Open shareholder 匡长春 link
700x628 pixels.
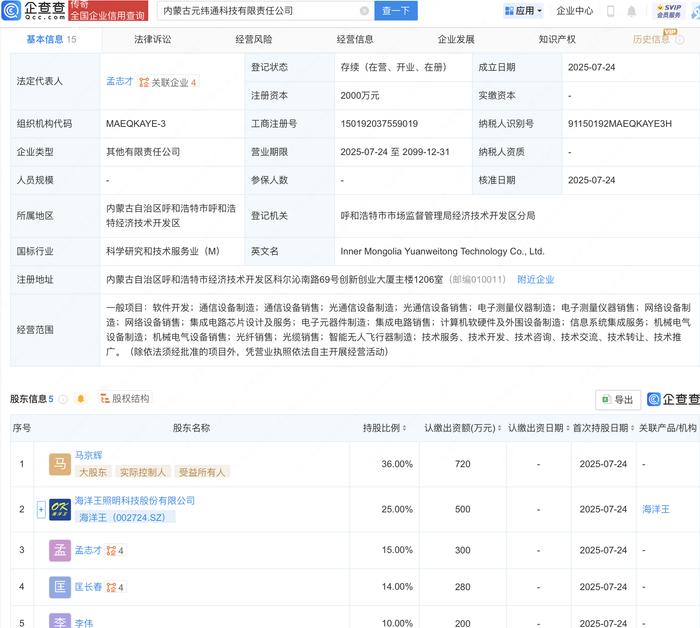tap(88, 587)
